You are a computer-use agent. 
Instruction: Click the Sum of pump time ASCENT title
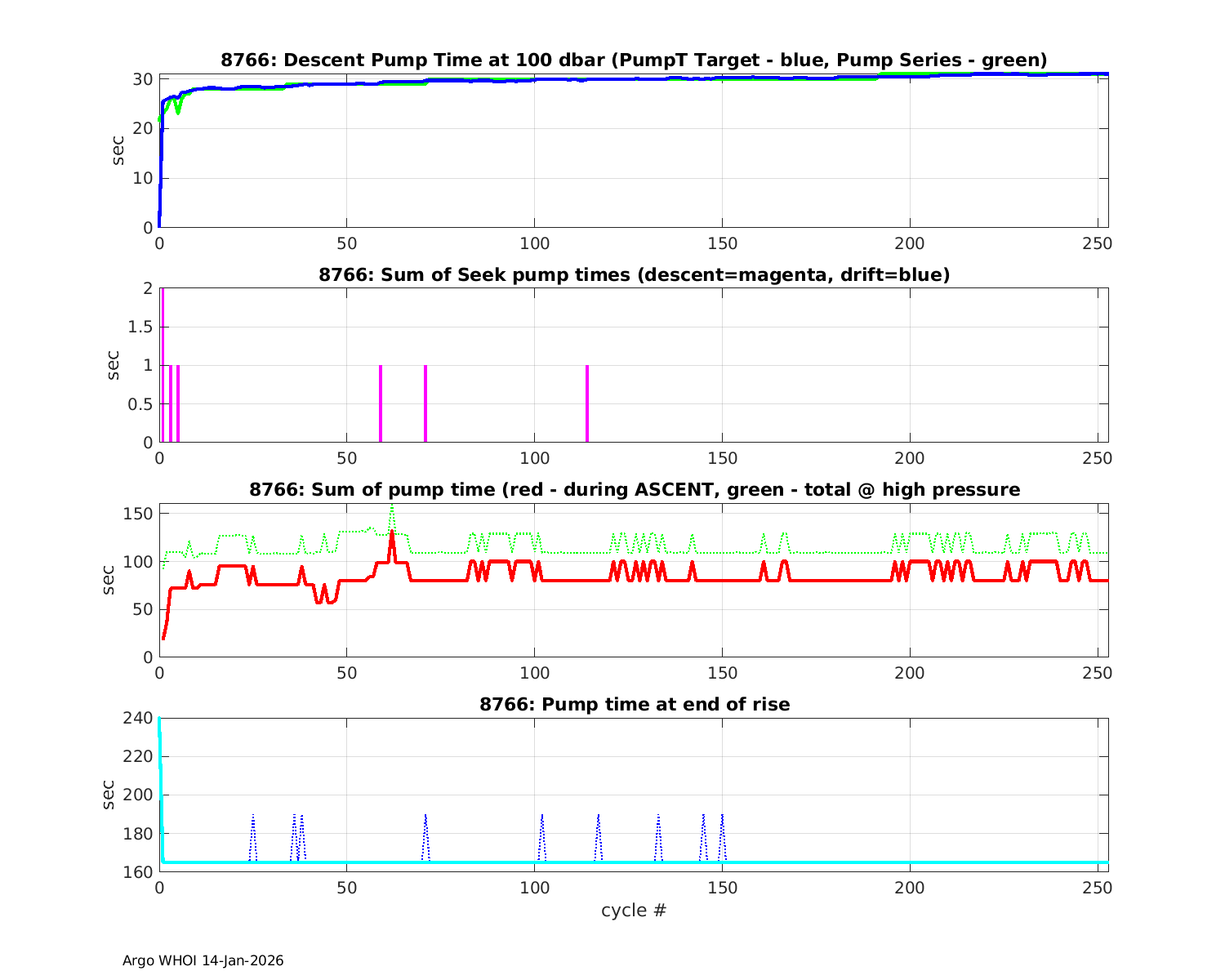click(634, 490)
